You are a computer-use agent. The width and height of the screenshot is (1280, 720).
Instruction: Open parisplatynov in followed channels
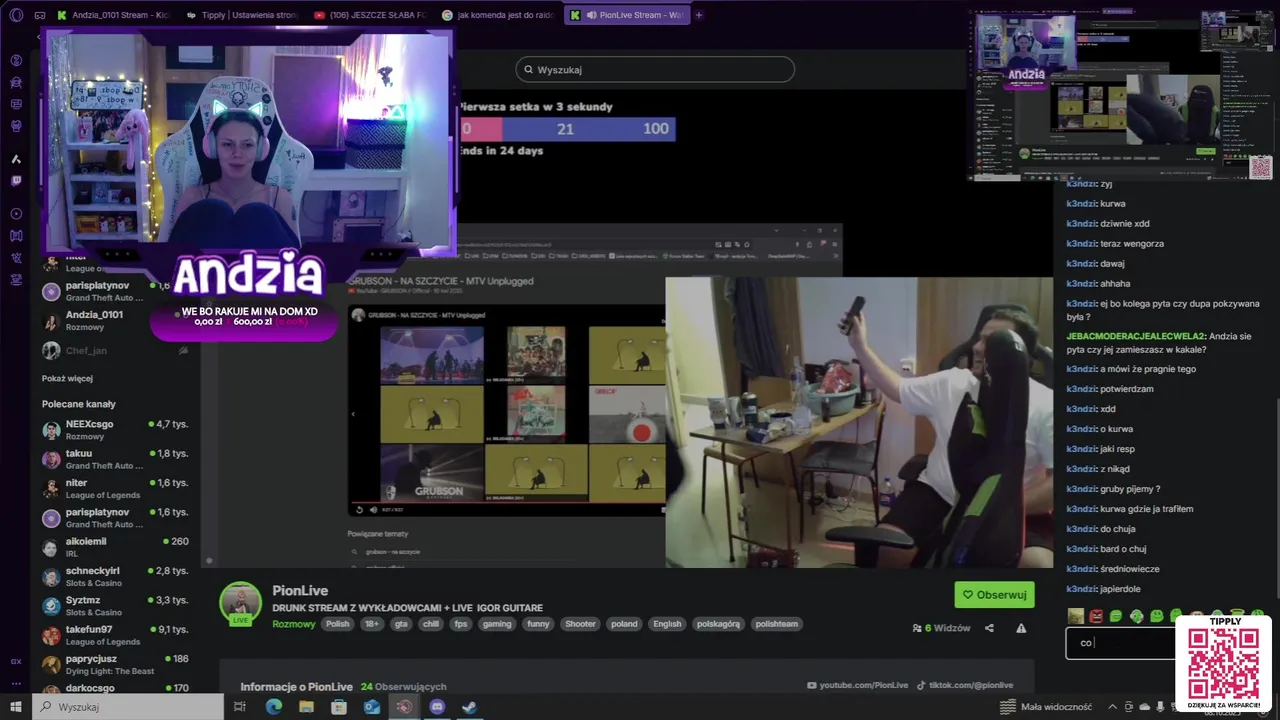click(116, 291)
